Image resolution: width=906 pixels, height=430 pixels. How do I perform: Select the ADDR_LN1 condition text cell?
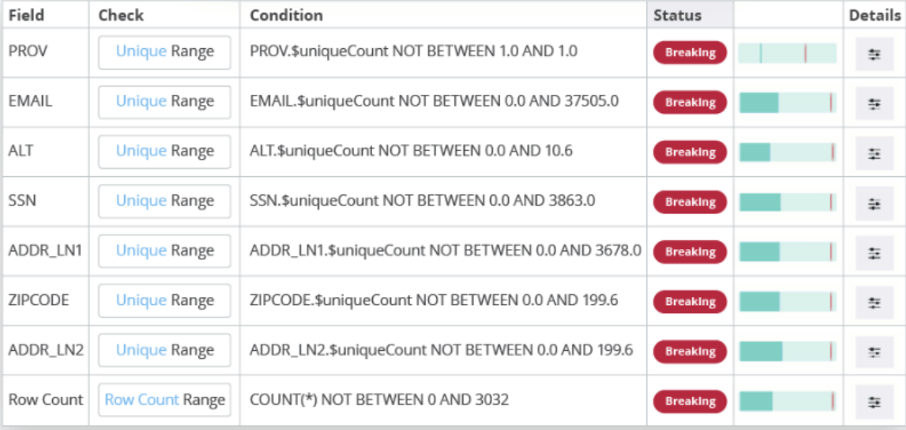click(445, 251)
